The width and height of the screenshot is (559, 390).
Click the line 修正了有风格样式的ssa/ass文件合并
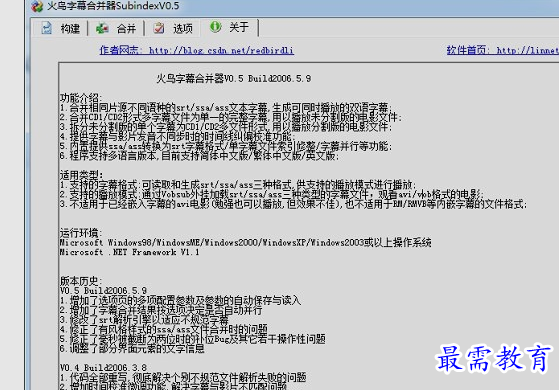click(164, 329)
